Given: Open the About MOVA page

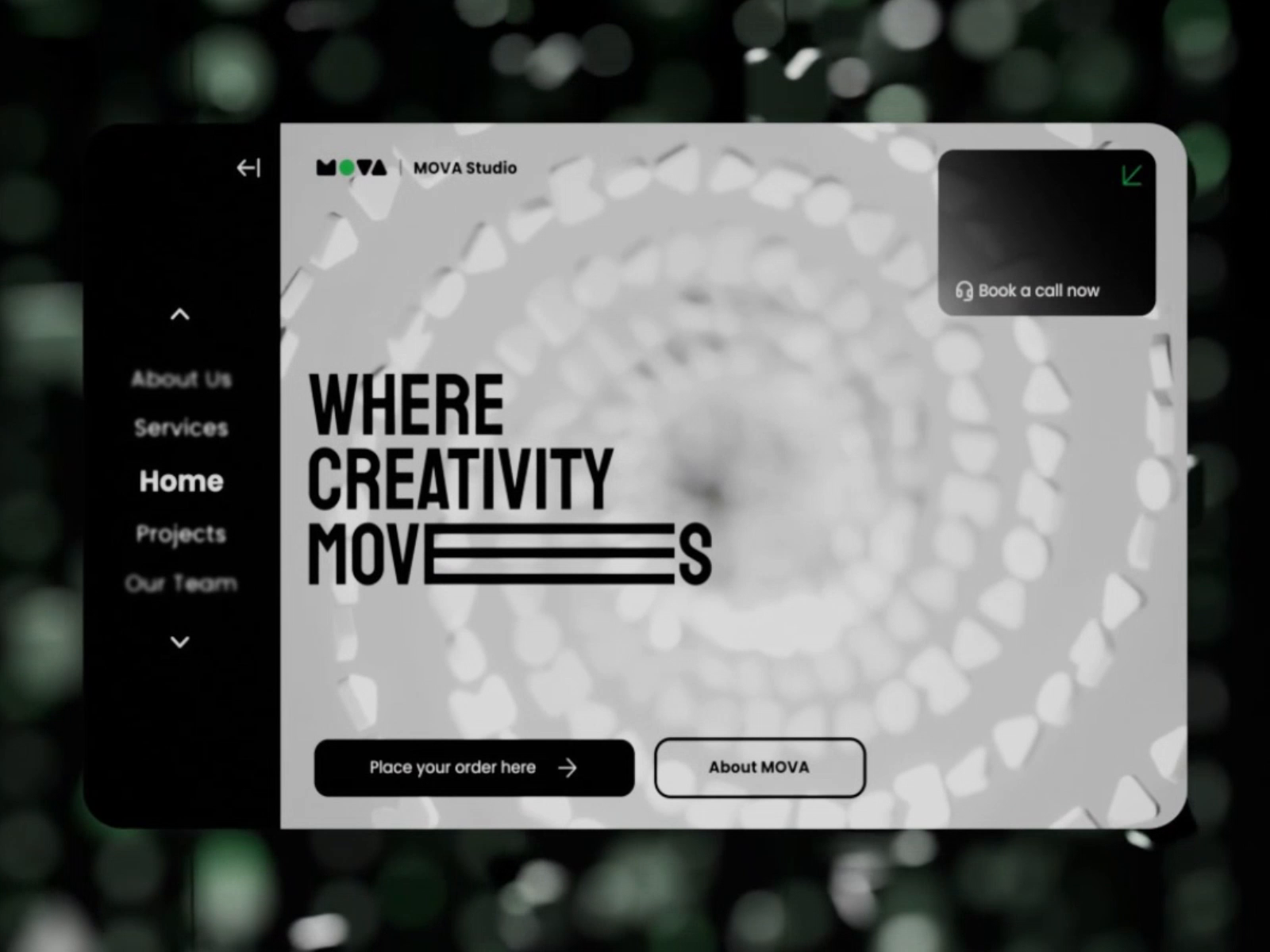Looking at the screenshot, I should tap(759, 767).
